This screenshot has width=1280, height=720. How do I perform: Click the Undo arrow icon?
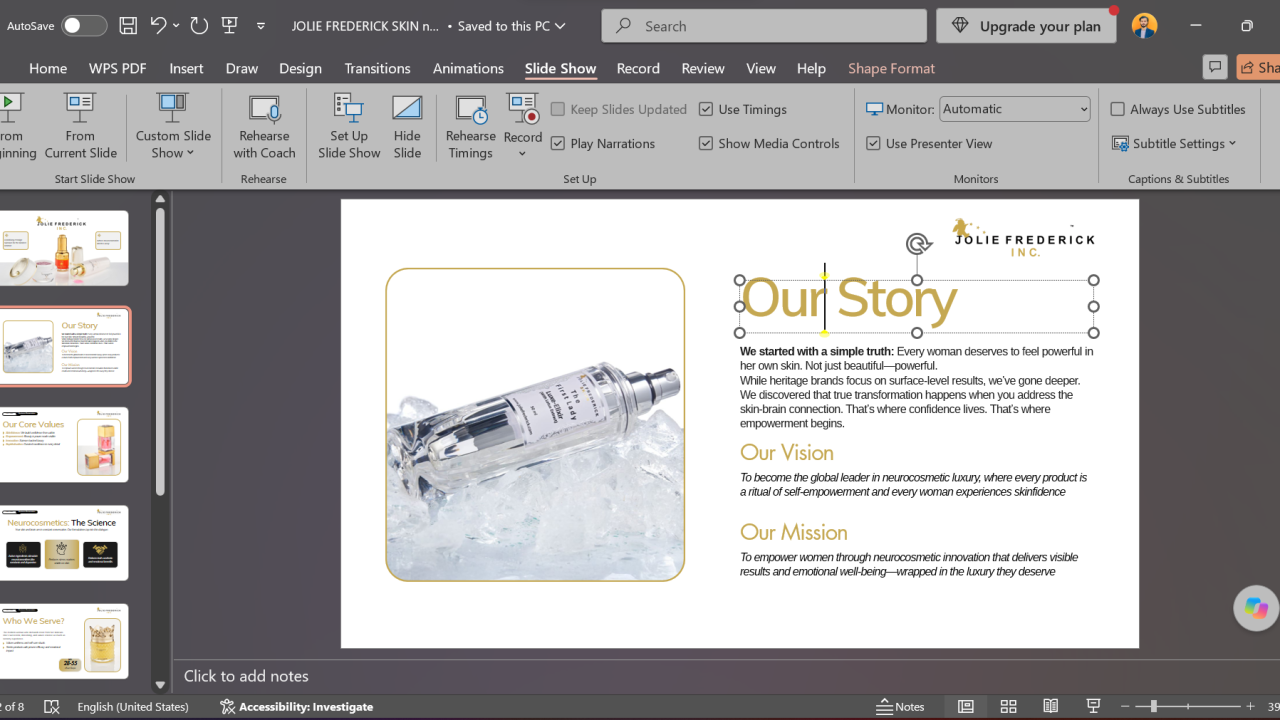[x=158, y=26]
